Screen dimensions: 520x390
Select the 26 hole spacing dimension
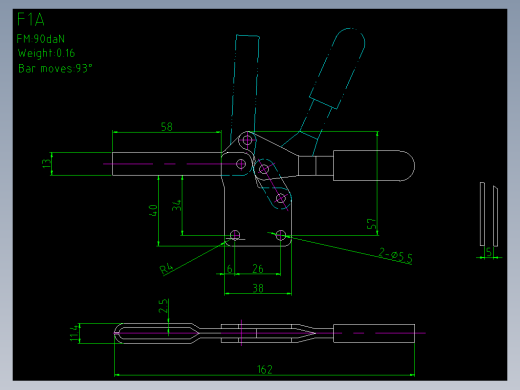point(258,269)
